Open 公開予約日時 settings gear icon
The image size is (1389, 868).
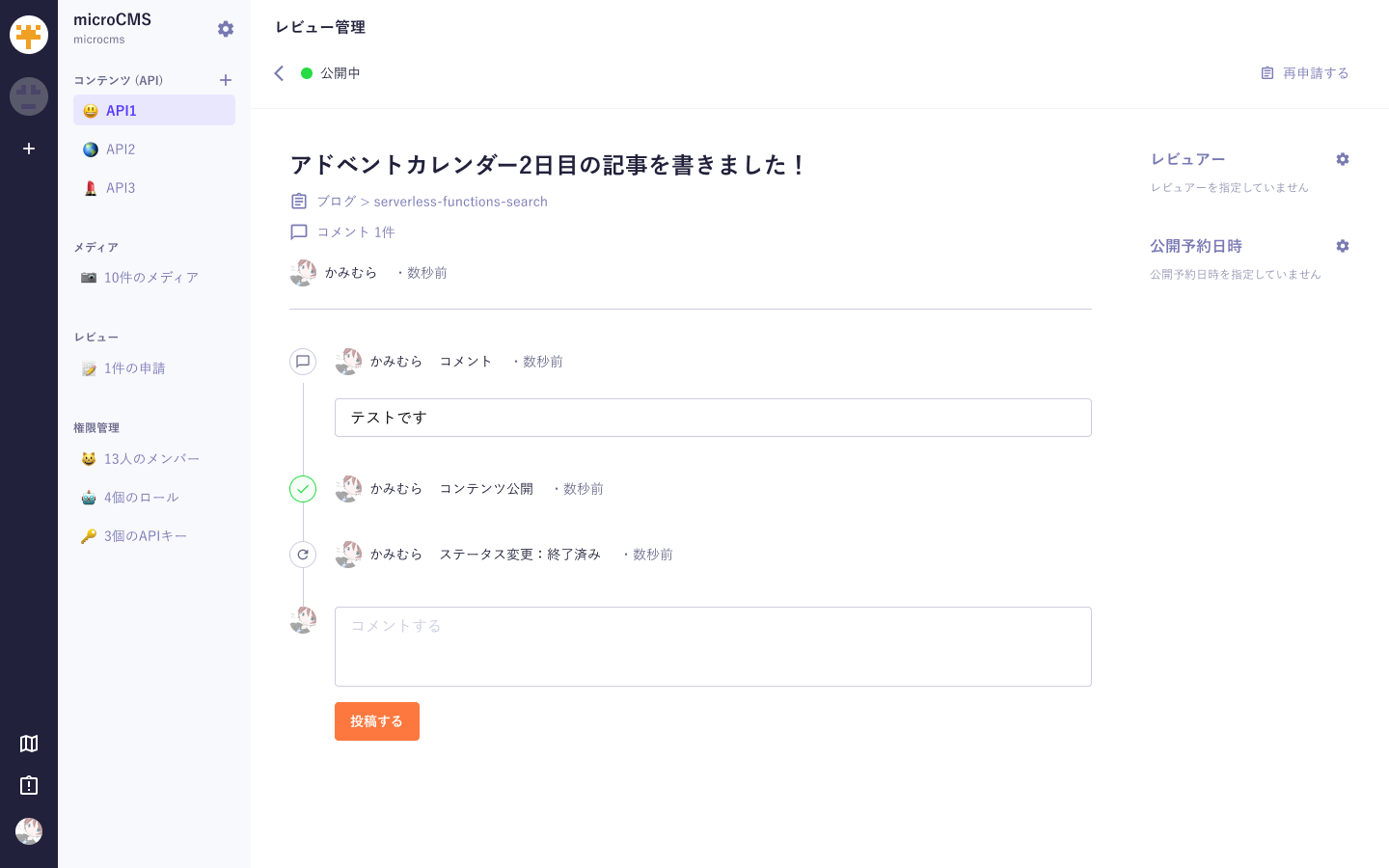tap(1342, 246)
